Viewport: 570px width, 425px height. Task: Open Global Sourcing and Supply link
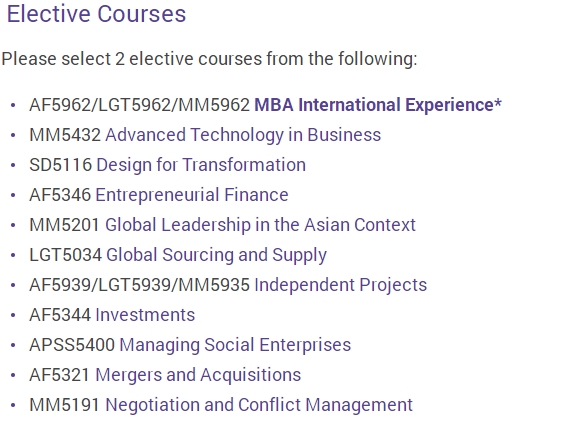tap(216, 255)
